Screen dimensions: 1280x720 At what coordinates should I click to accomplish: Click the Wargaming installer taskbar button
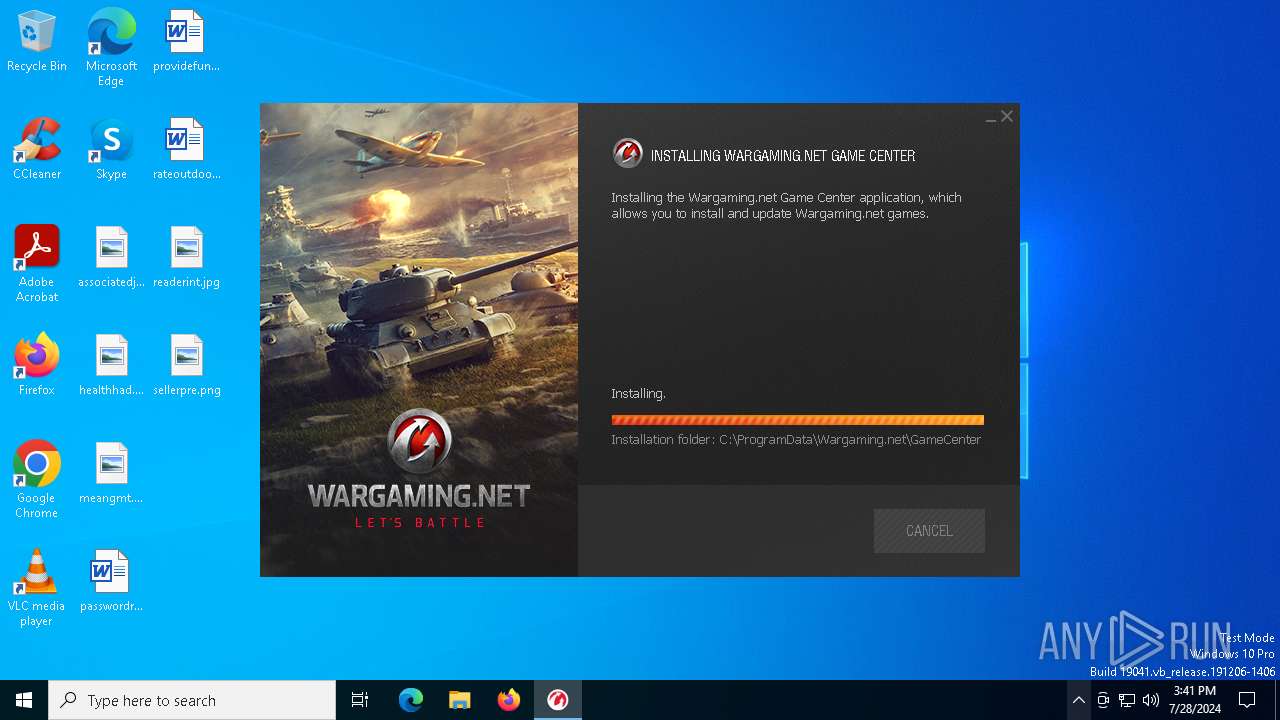(x=558, y=700)
